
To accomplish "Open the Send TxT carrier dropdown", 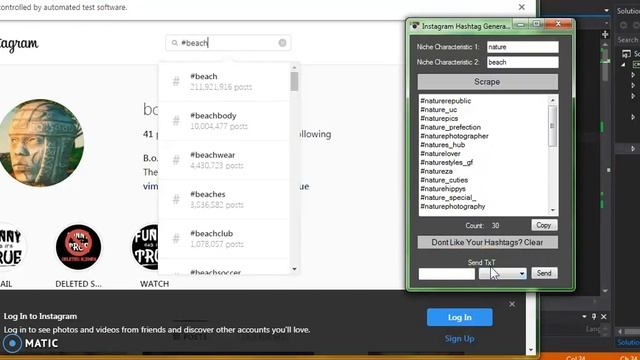I will point(502,273).
